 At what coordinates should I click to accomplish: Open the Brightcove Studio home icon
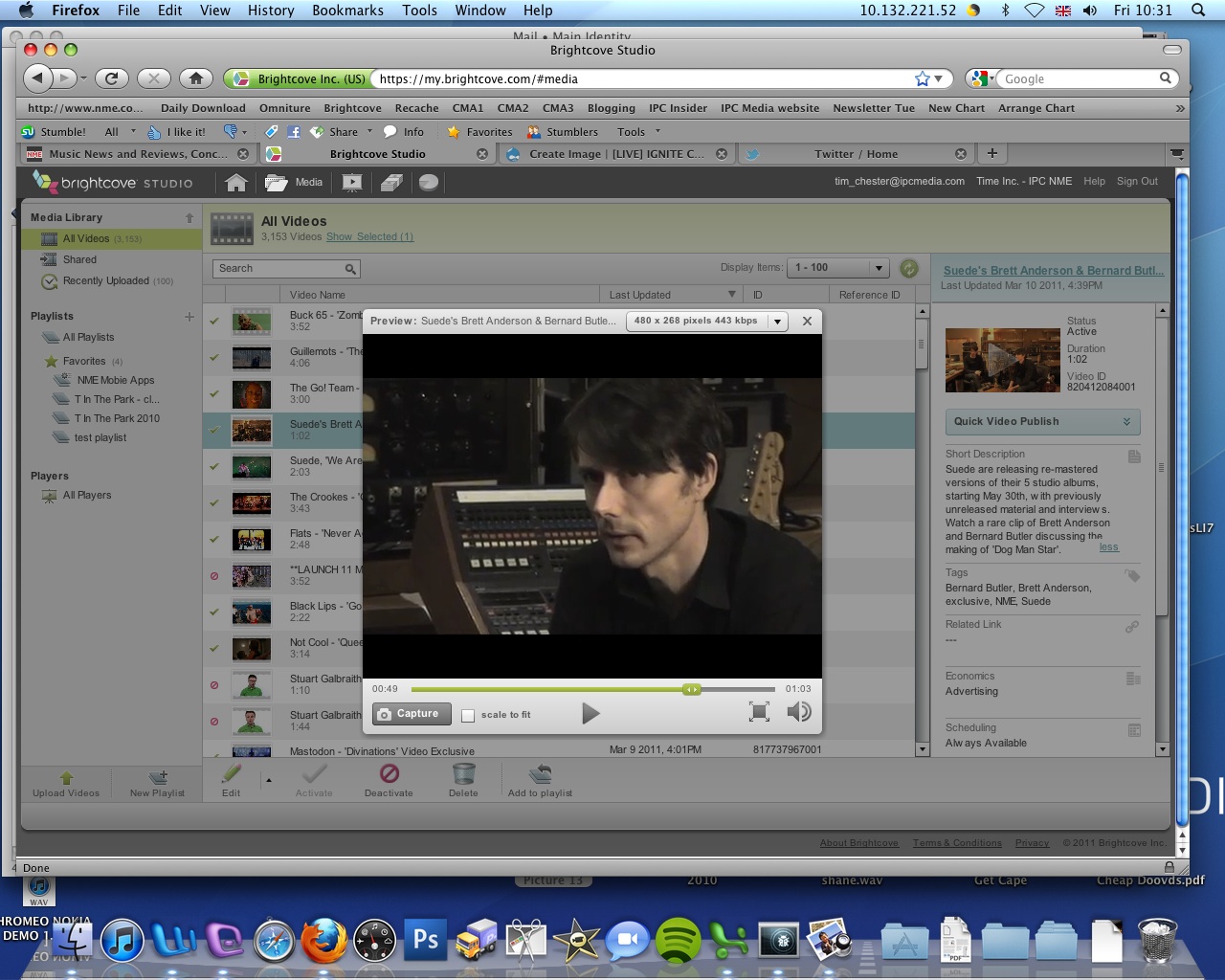(x=235, y=182)
